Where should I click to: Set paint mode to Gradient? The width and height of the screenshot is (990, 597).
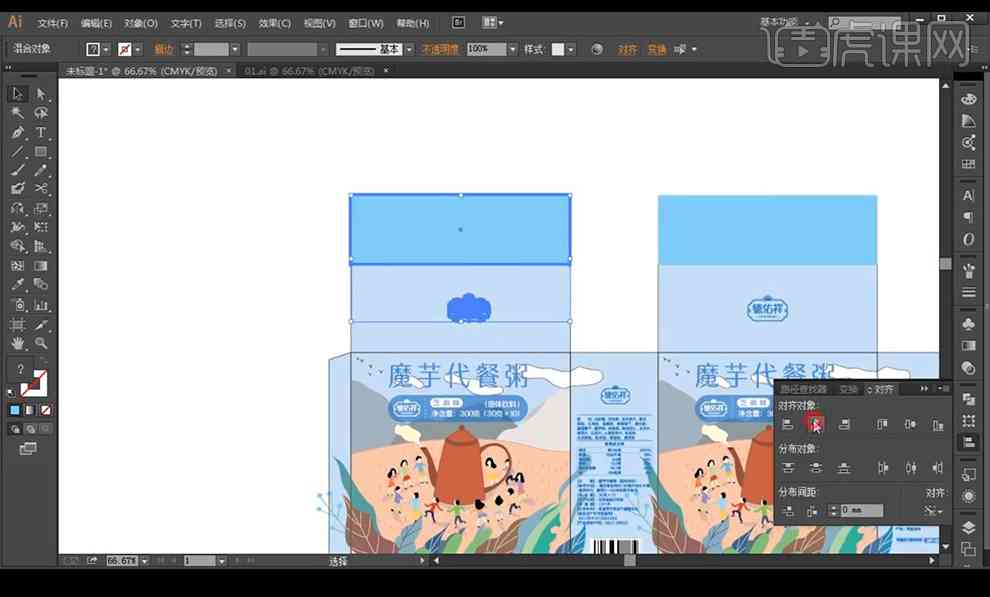point(30,410)
